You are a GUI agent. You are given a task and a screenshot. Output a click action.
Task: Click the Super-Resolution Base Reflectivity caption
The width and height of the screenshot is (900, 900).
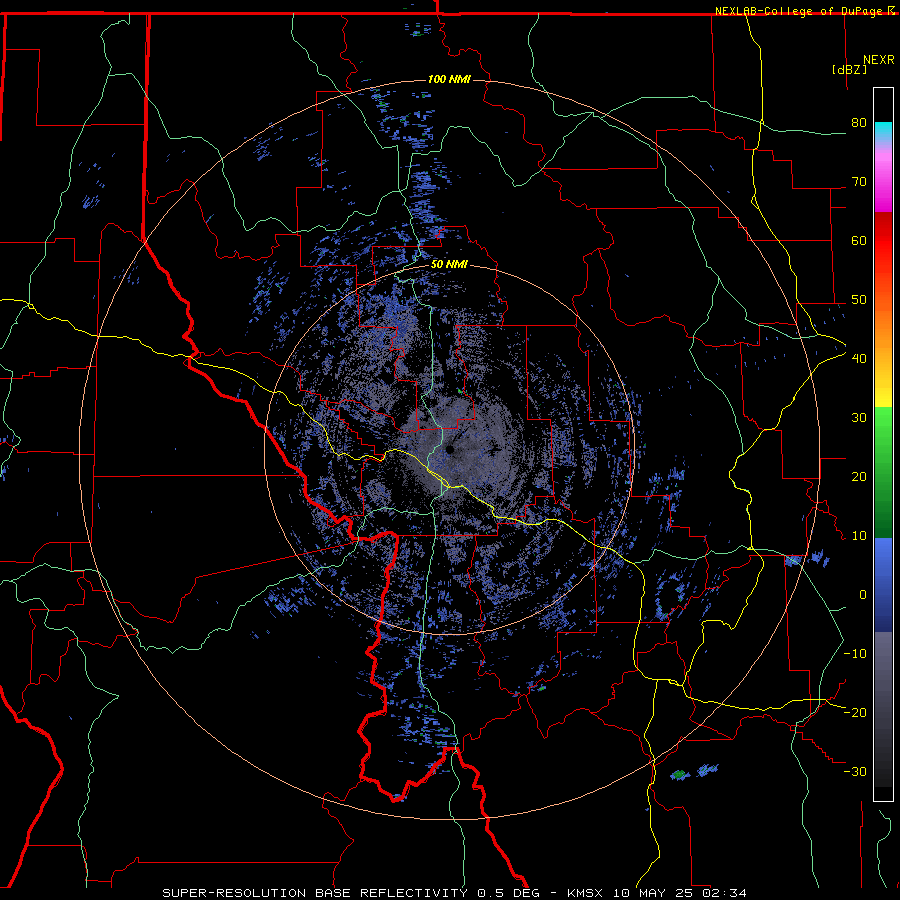[x=454, y=893]
